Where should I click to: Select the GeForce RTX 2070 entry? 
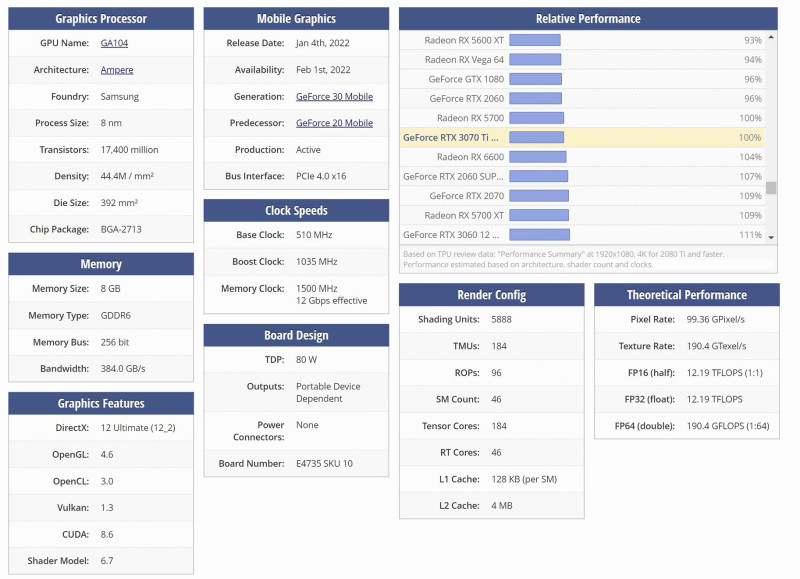[x=582, y=196]
